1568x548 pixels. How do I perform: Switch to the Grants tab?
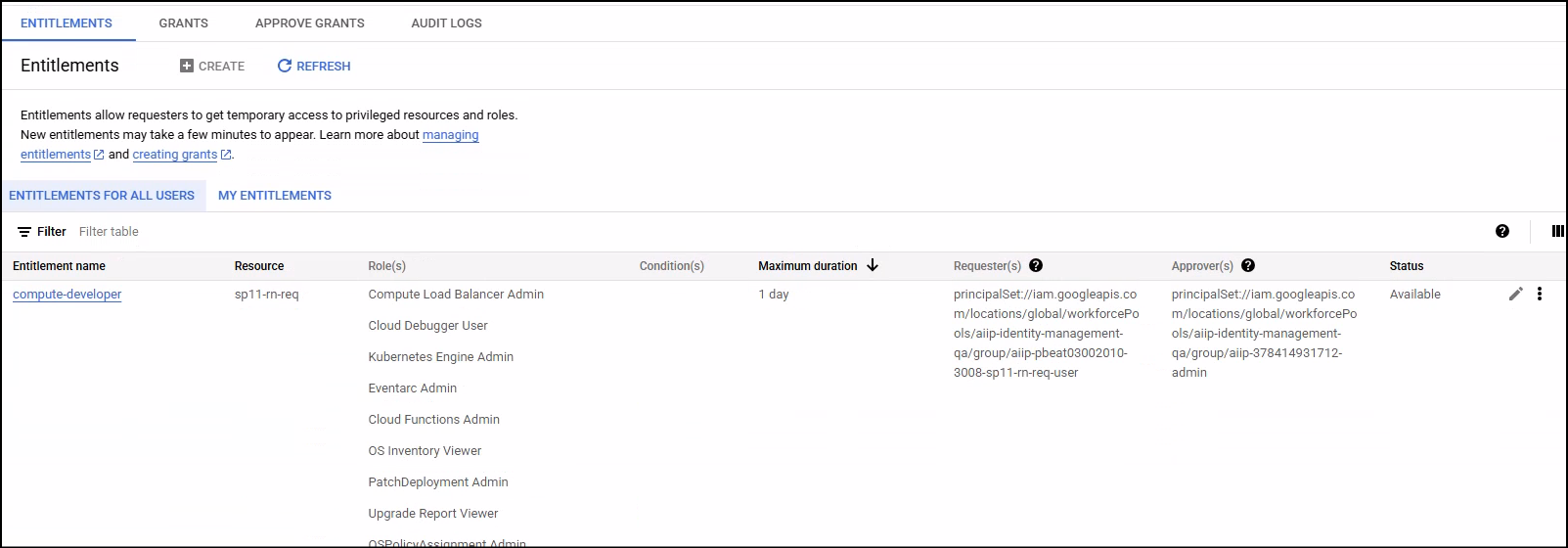(x=184, y=23)
